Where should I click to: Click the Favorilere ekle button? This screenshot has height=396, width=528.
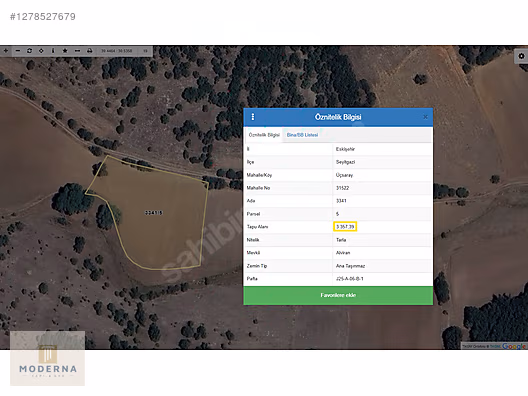pyautogui.click(x=338, y=295)
